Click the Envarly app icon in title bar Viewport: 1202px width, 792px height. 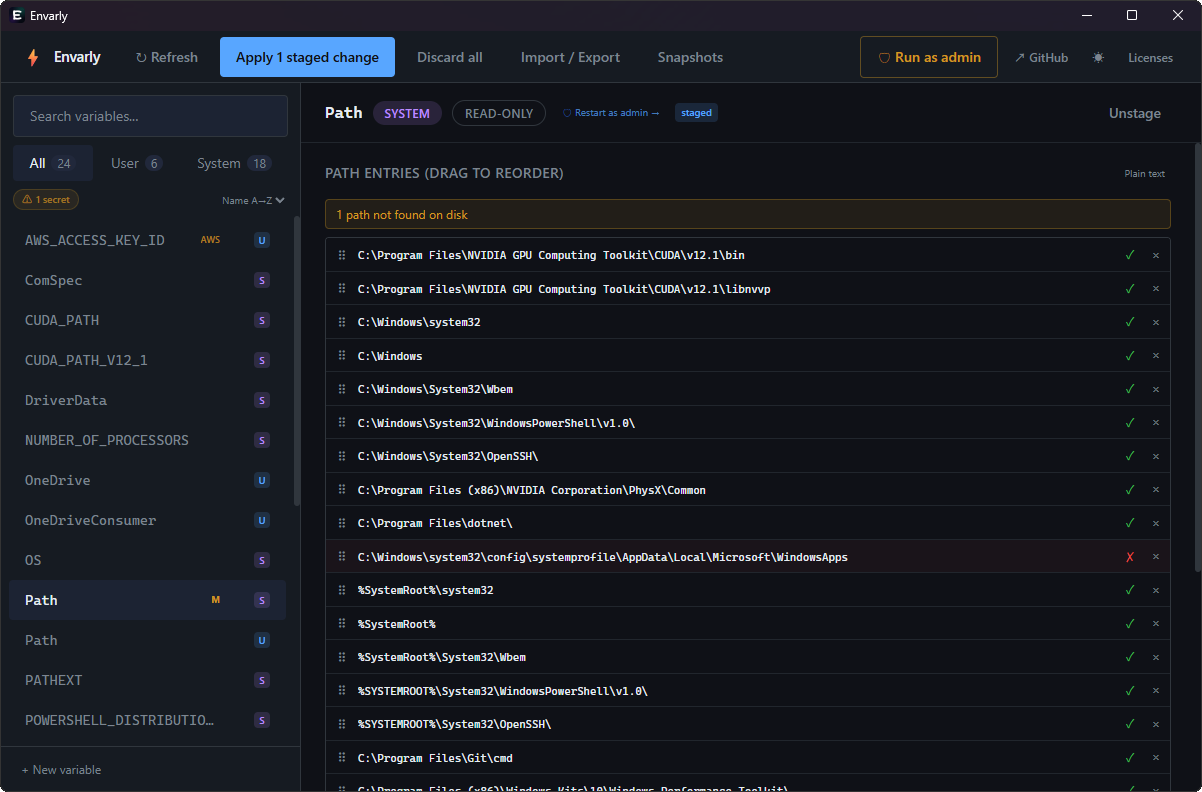pyautogui.click(x=17, y=16)
